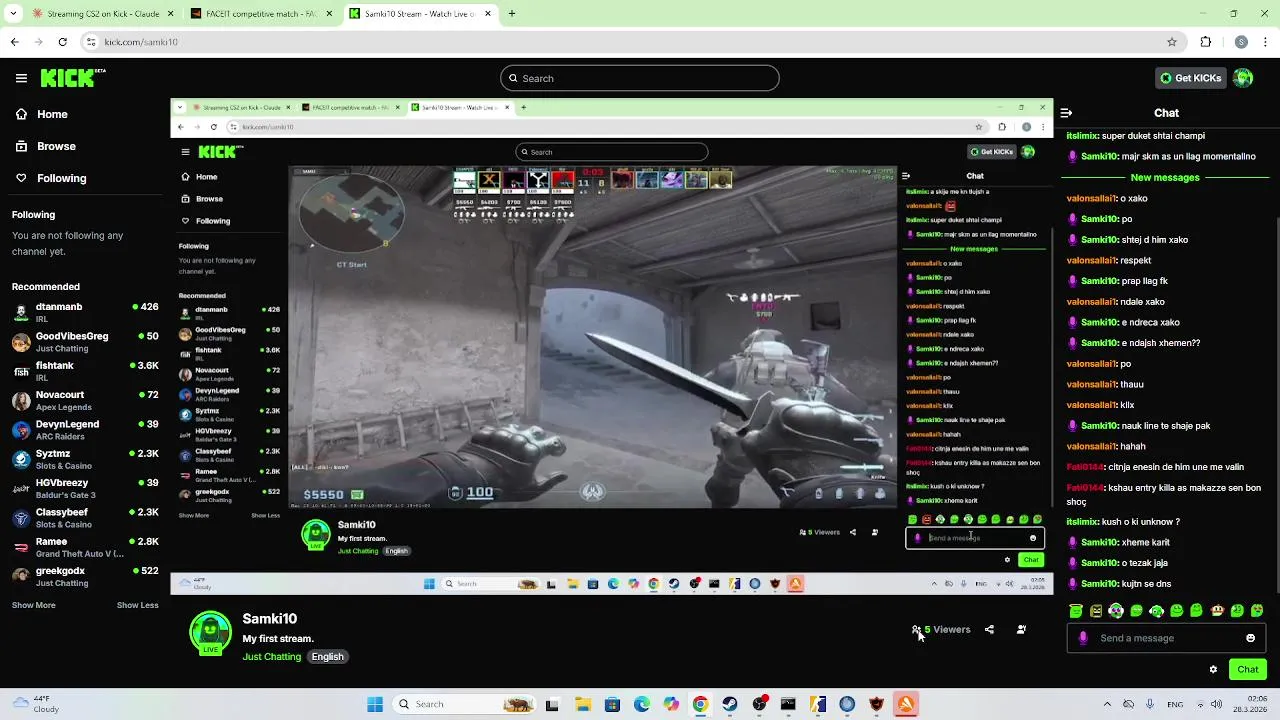Go to Home in the sidebar

(41, 114)
